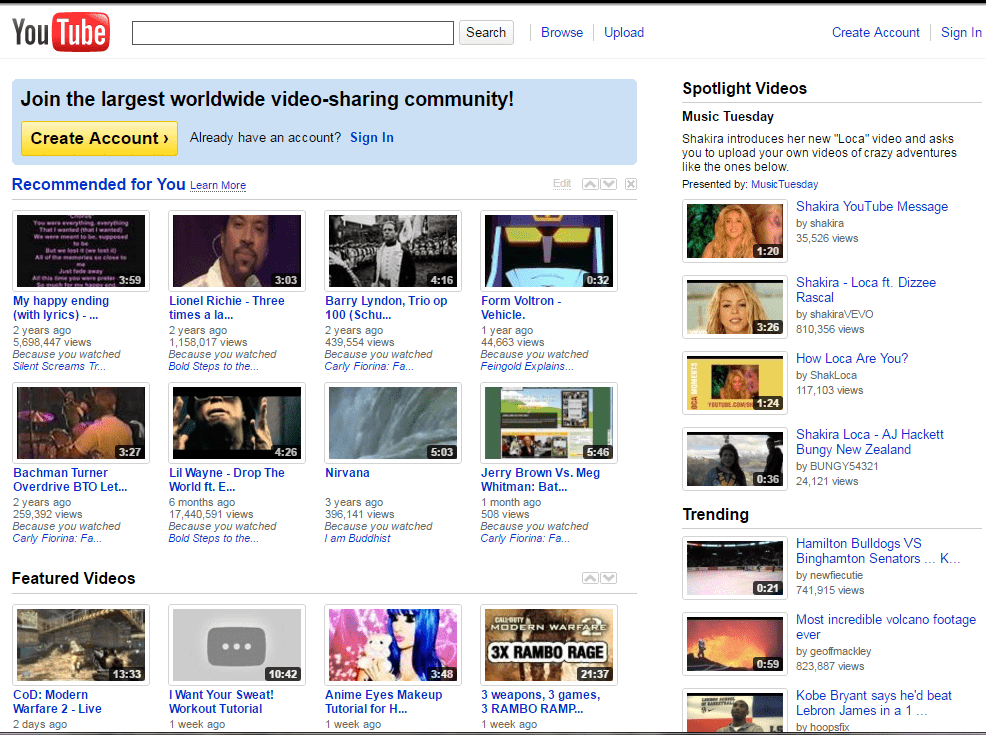Image resolution: width=986 pixels, height=735 pixels.
Task: Open the MusicTuesday presenter link
Action: coord(785,184)
